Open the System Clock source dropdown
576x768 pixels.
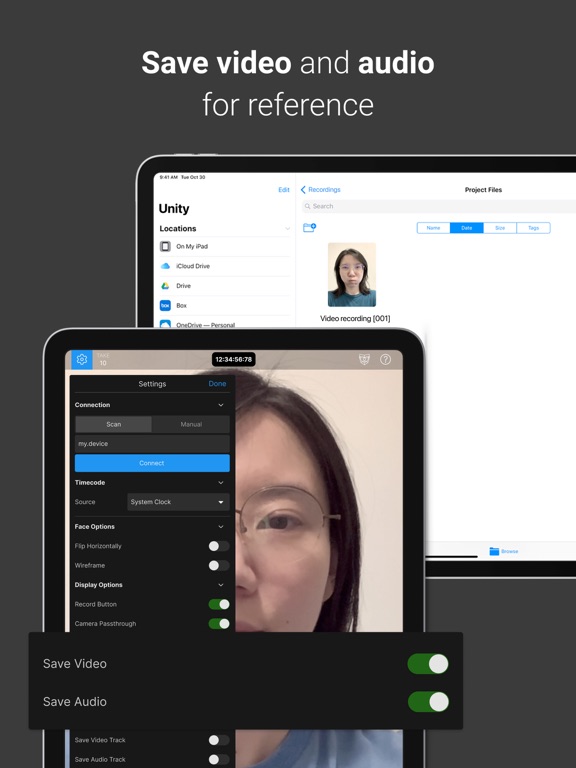(x=178, y=502)
